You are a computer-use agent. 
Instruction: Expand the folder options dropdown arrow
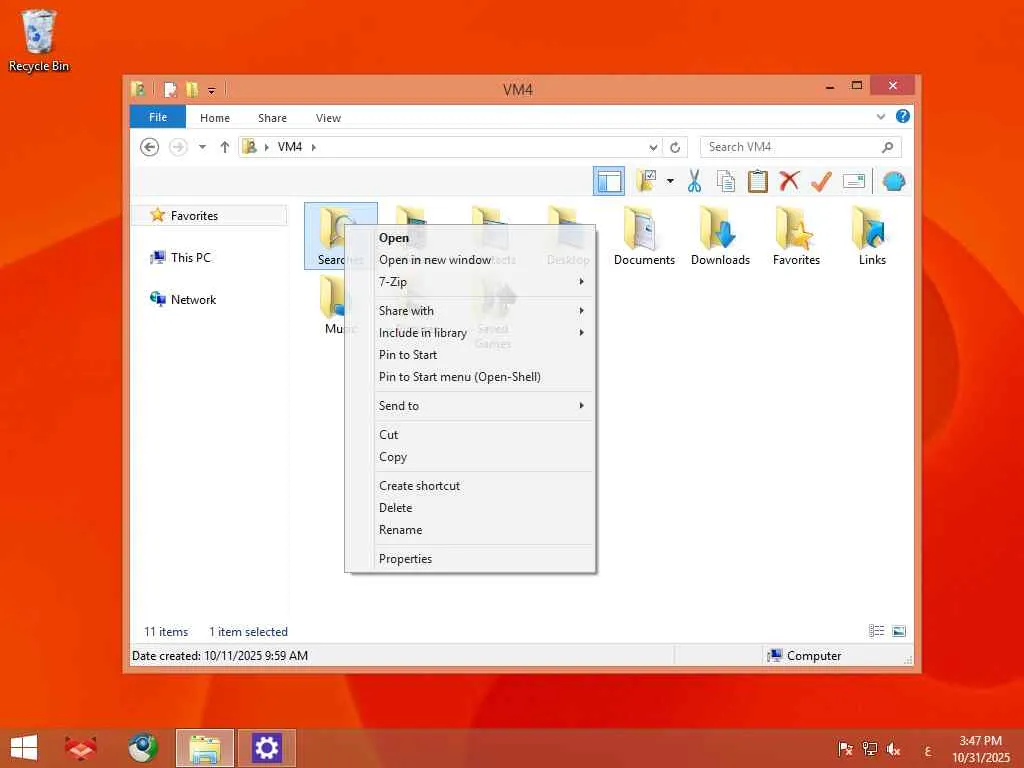670,181
